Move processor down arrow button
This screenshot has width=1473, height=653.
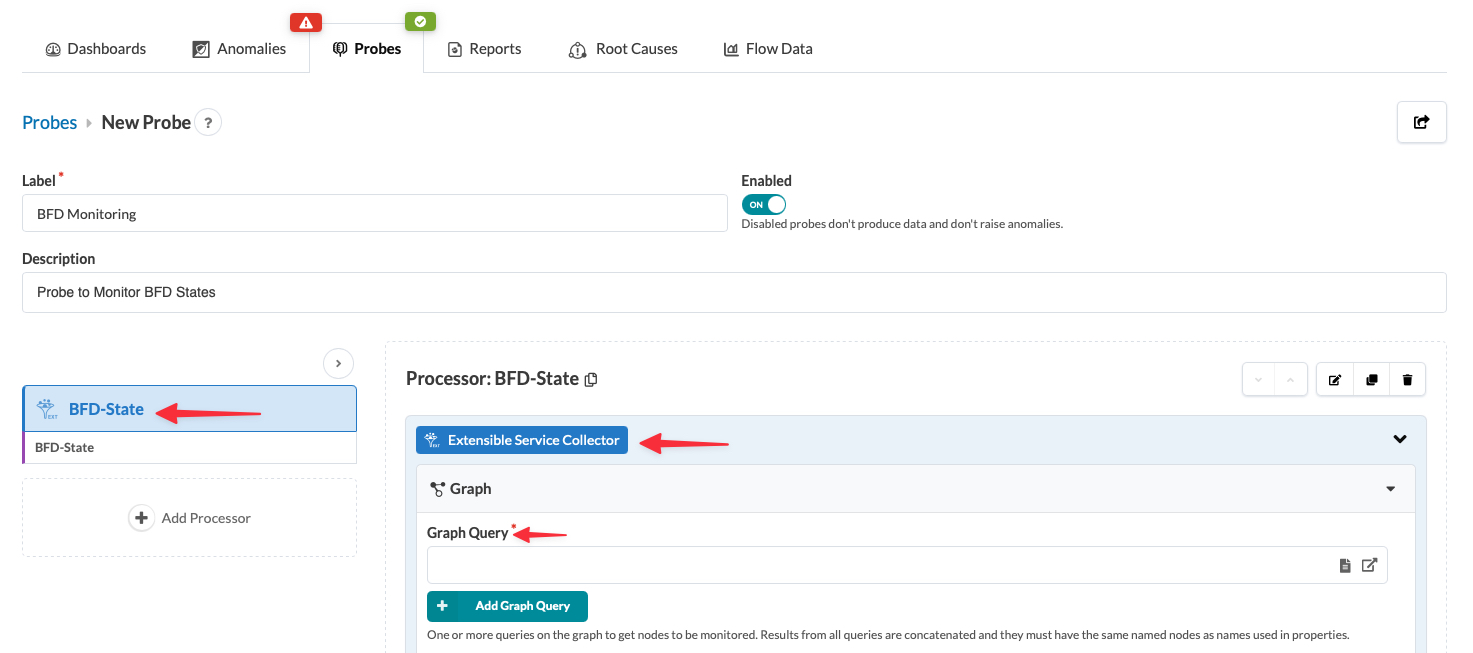pos(1258,380)
